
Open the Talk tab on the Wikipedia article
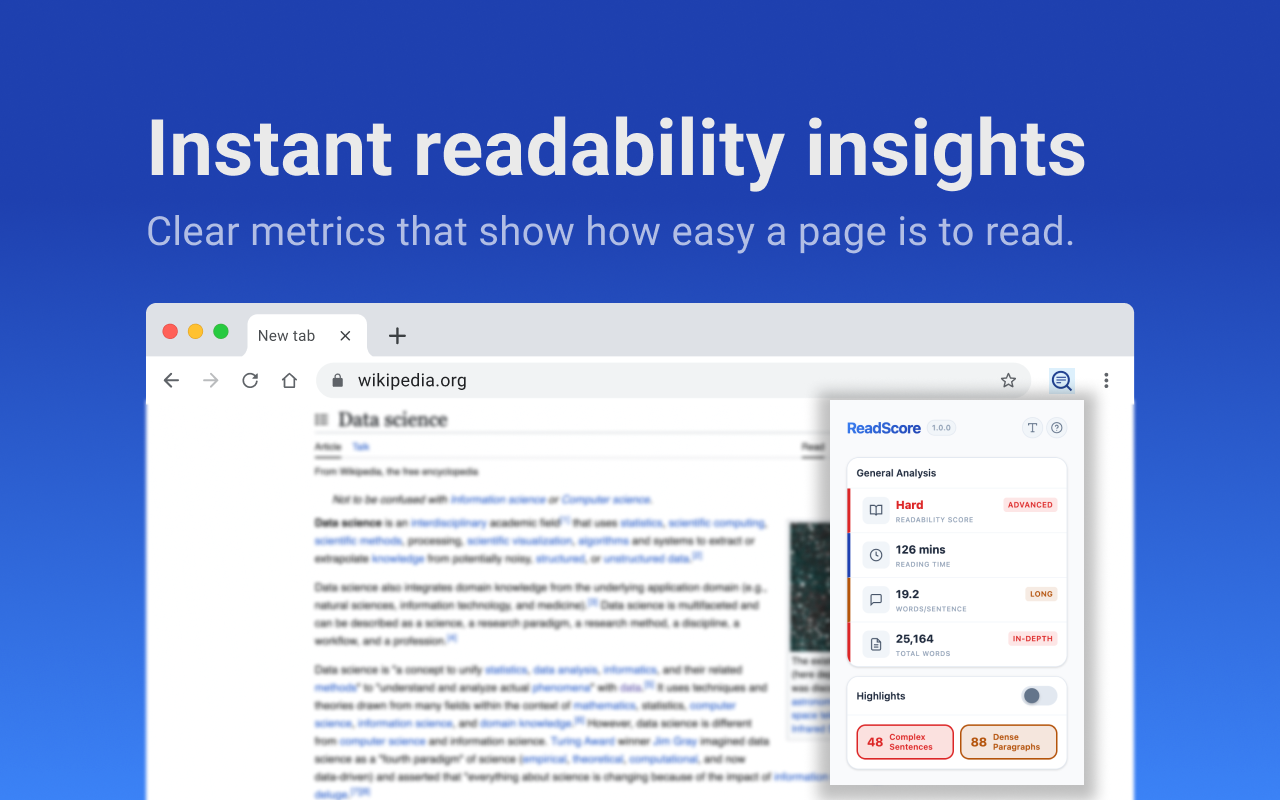pyautogui.click(x=360, y=447)
